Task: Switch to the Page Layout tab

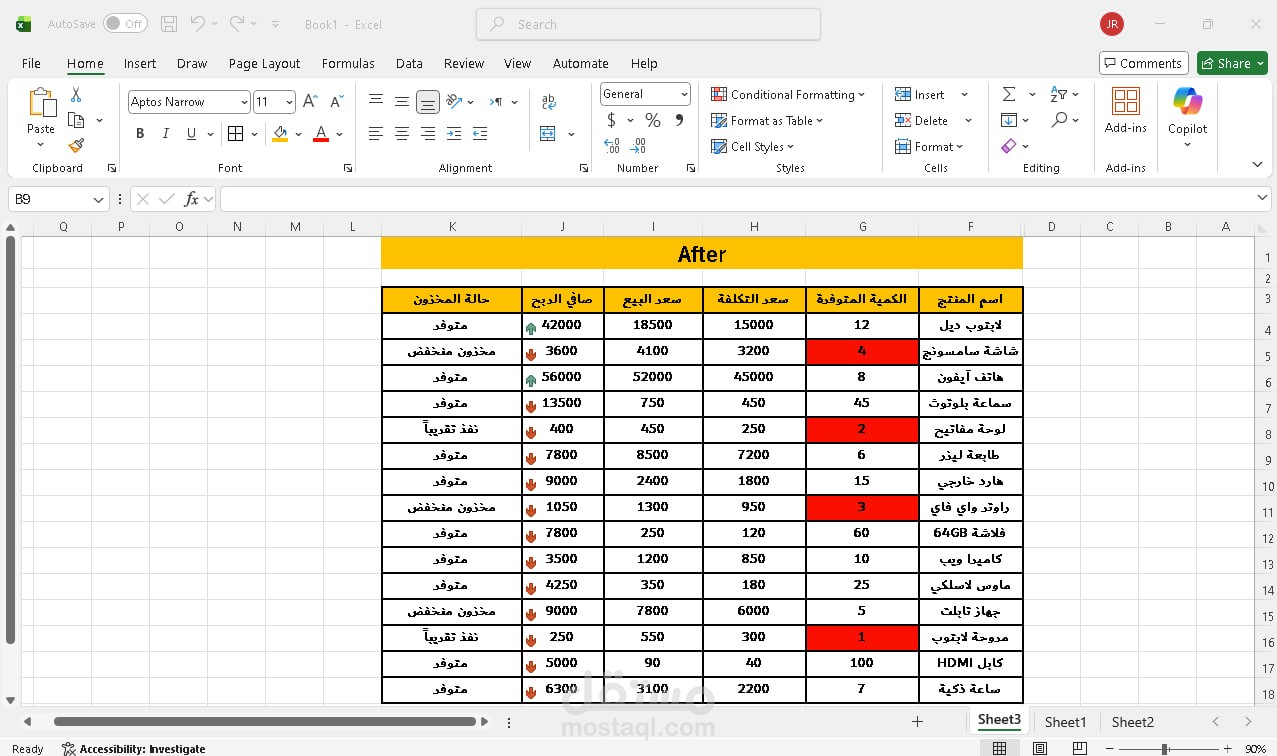Action: [264, 63]
